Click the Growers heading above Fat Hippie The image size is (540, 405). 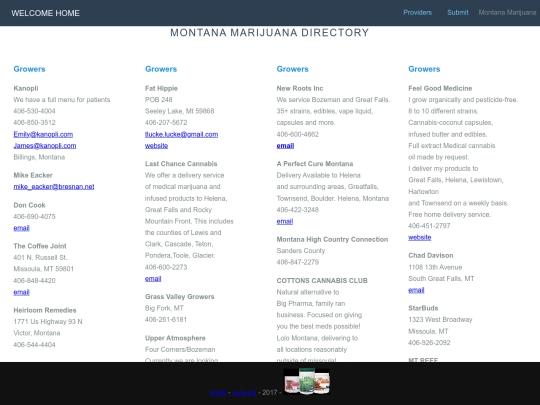coord(161,69)
